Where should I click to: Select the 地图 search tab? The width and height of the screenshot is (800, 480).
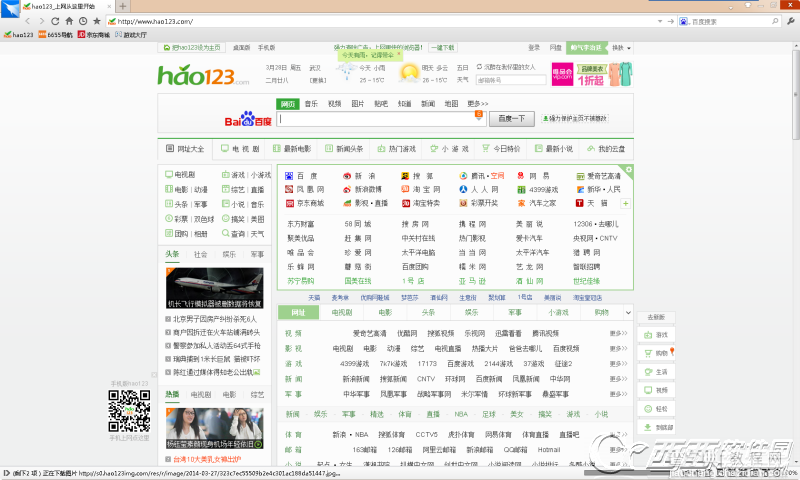point(451,104)
